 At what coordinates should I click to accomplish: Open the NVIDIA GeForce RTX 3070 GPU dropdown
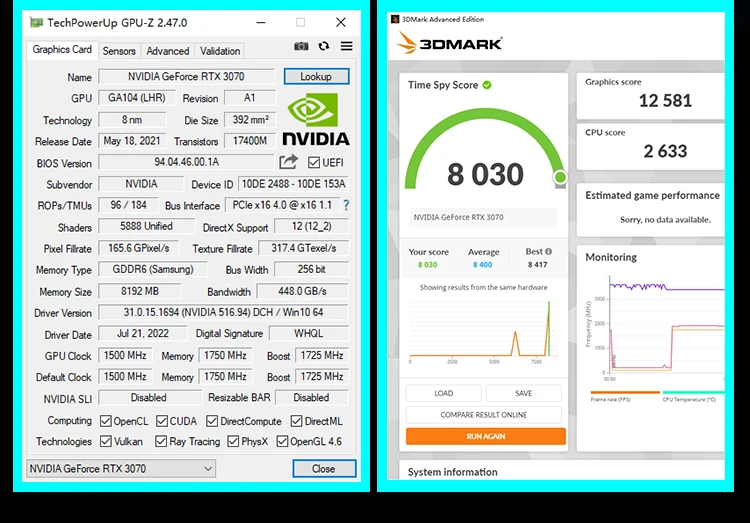121,468
